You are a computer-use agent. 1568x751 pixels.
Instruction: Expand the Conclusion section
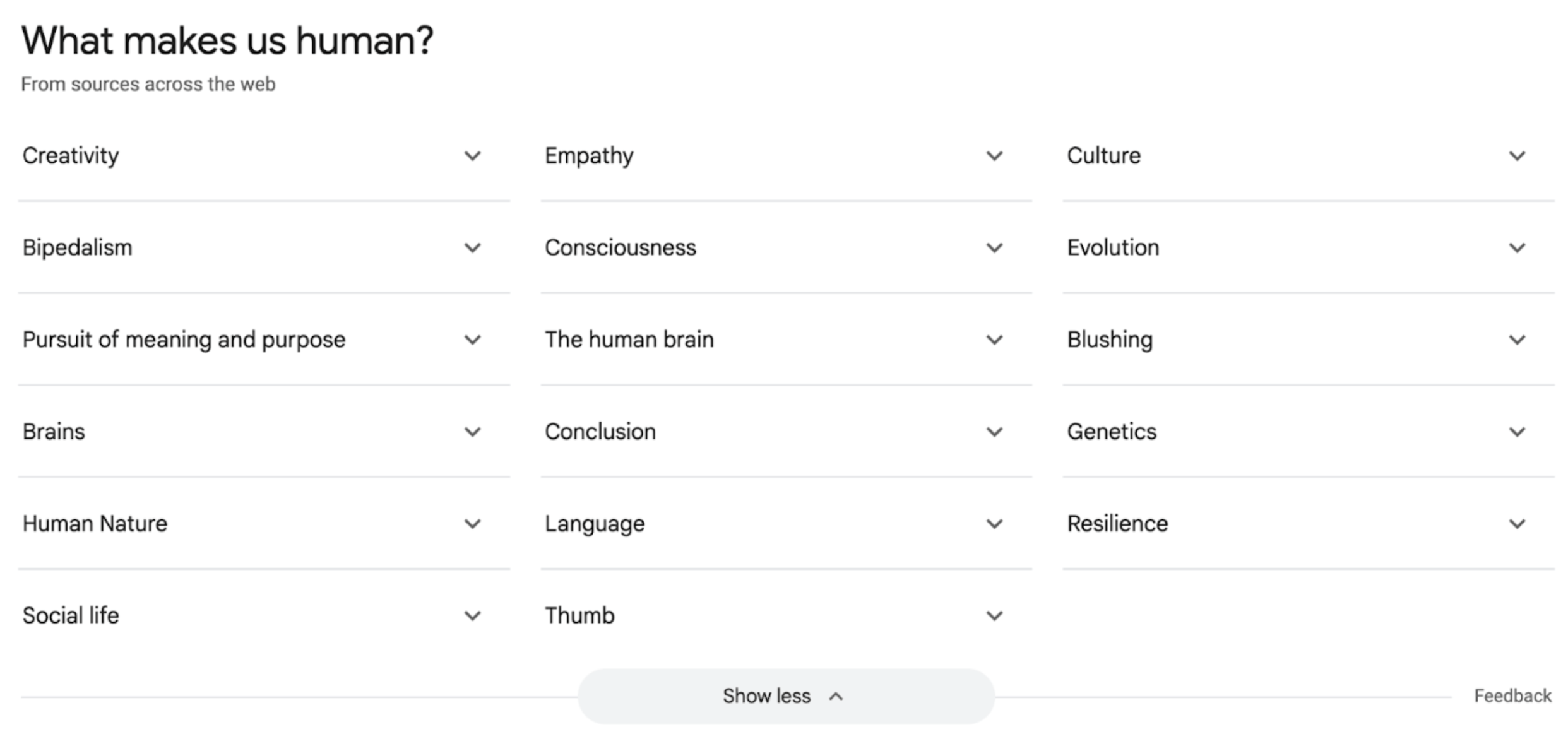(x=994, y=432)
